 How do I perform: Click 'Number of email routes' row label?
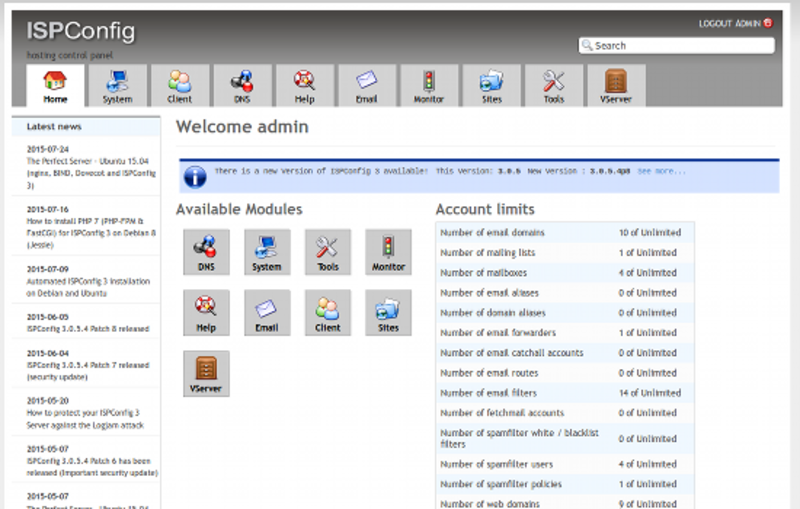click(x=489, y=373)
